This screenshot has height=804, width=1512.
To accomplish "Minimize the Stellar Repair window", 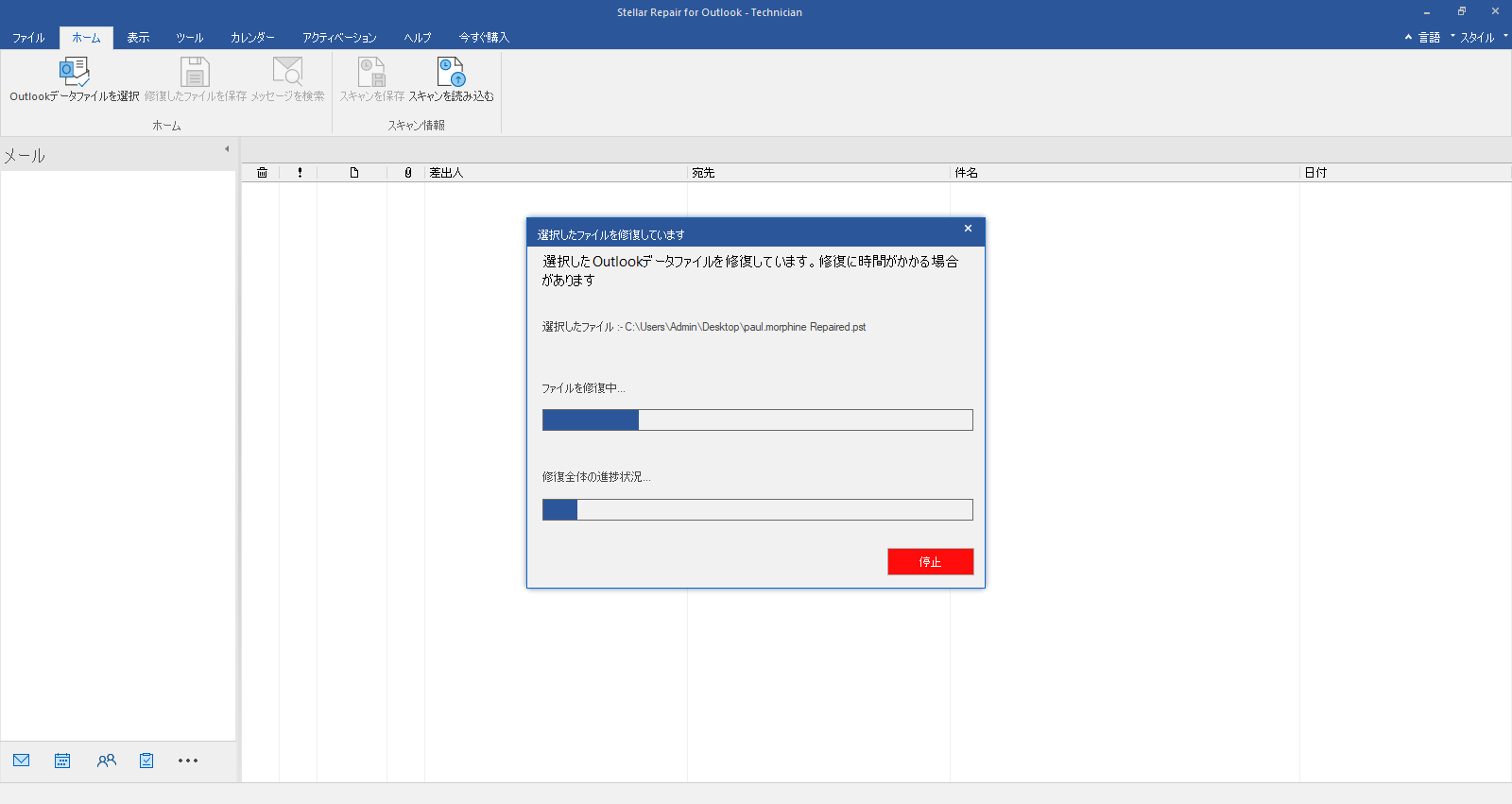I will (1427, 12).
